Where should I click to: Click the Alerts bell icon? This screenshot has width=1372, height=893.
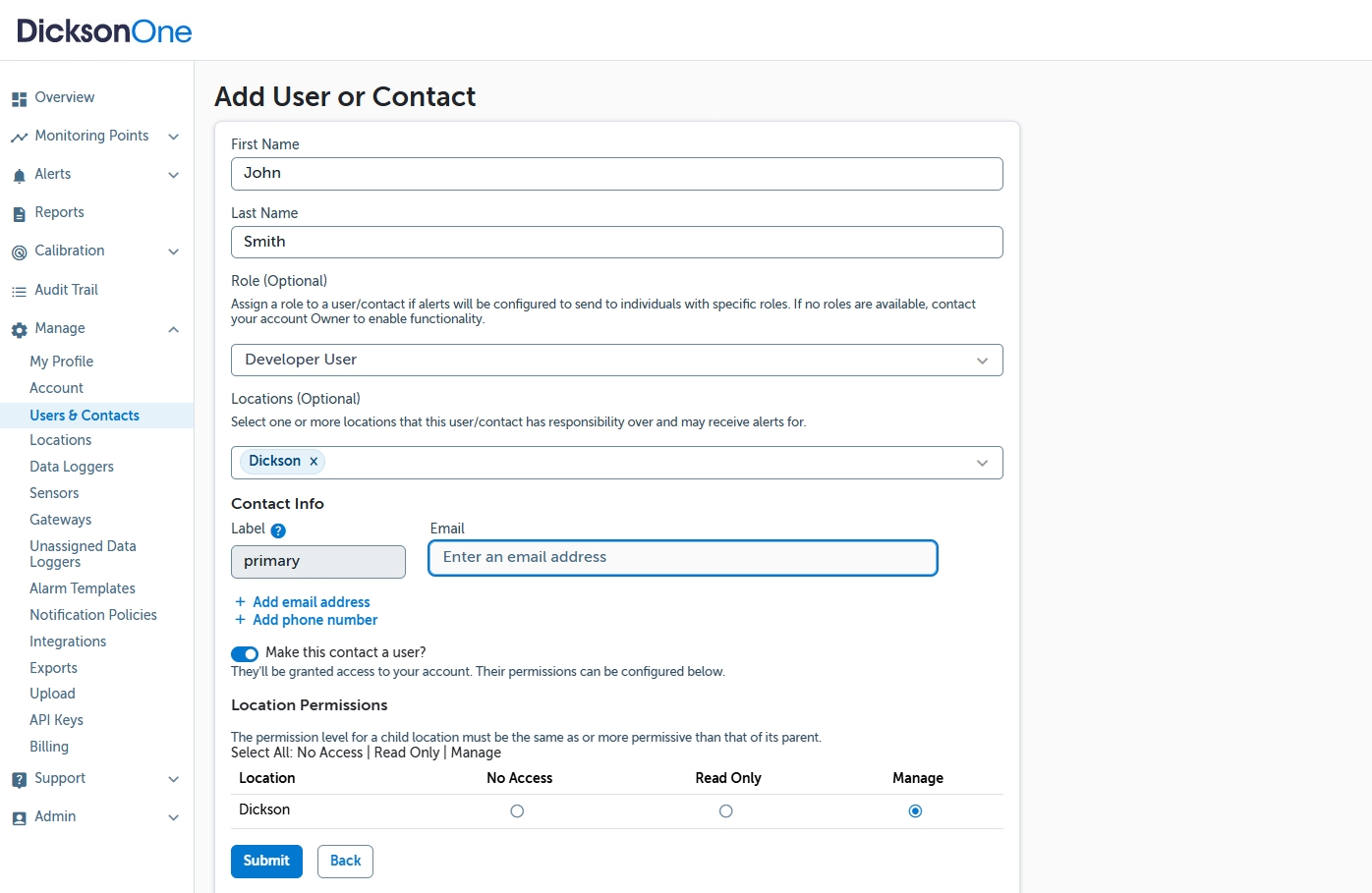click(19, 176)
